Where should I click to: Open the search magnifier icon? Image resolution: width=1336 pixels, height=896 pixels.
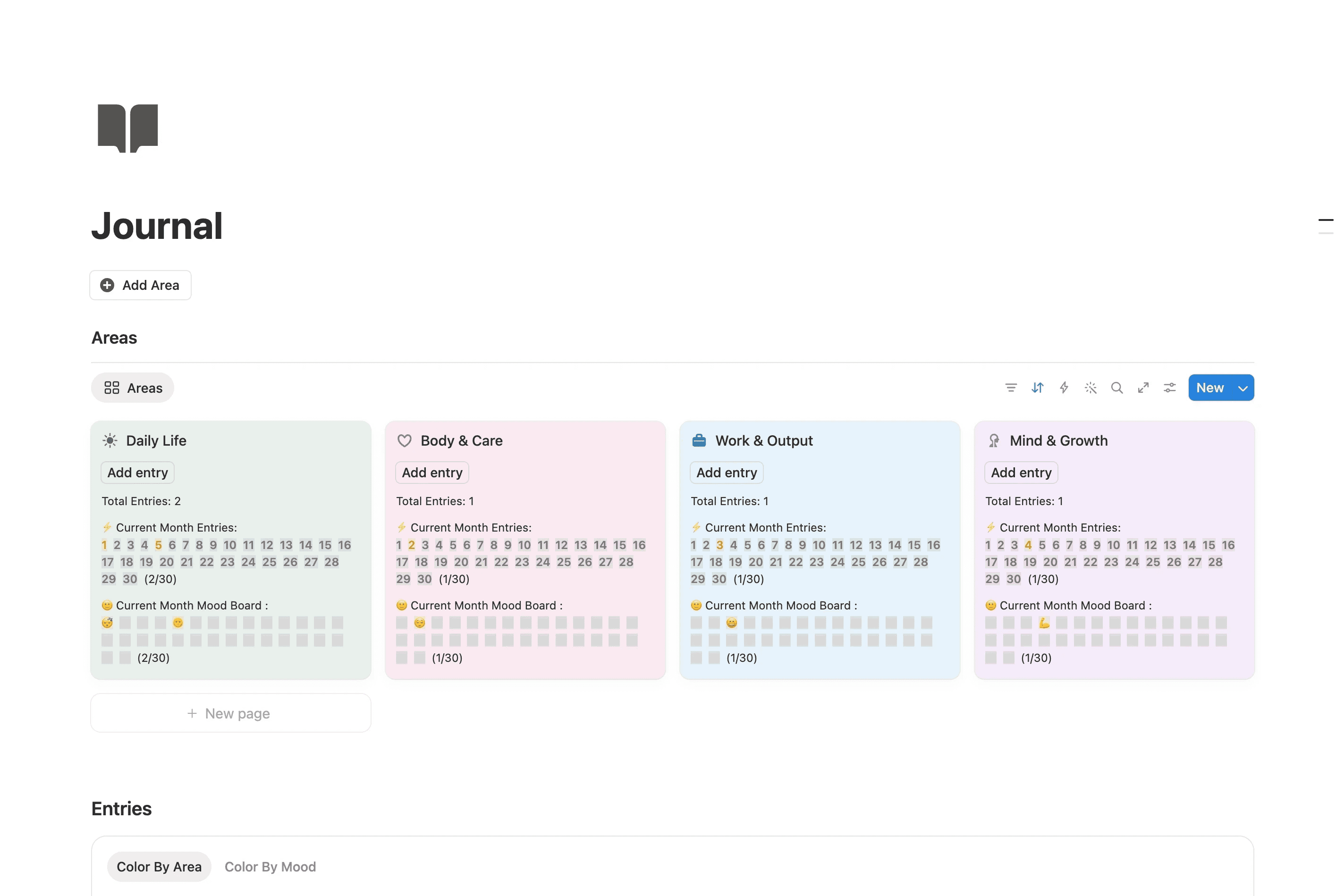[1116, 388]
